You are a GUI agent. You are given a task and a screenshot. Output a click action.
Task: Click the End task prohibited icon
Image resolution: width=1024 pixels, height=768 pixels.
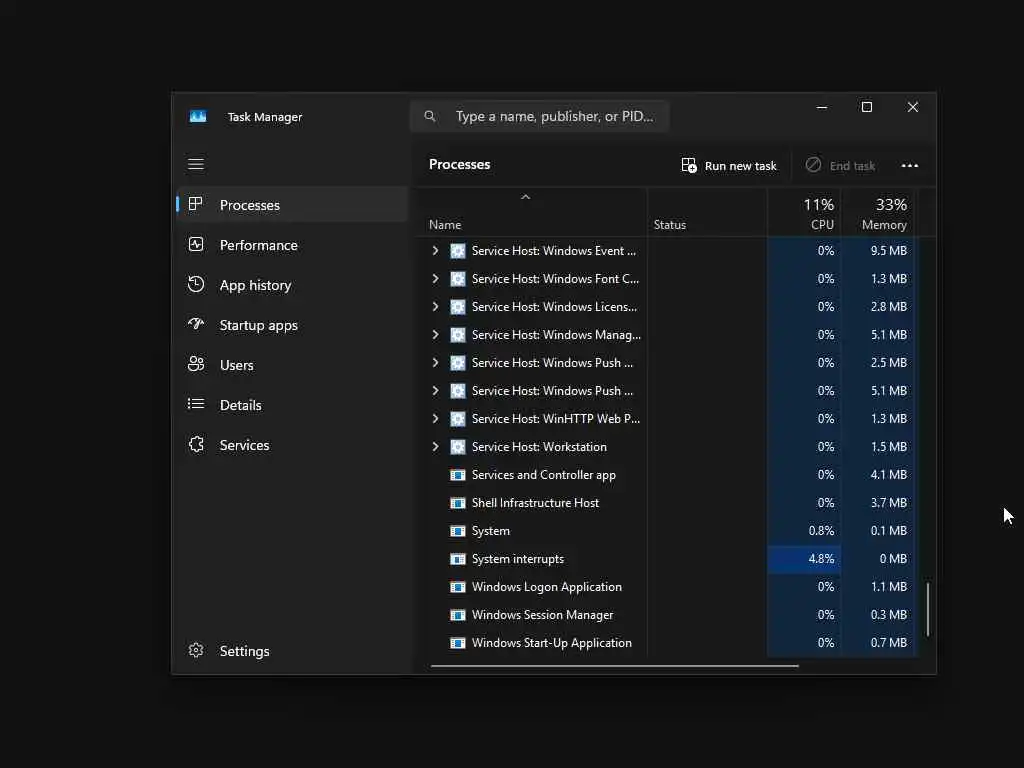click(x=813, y=165)
